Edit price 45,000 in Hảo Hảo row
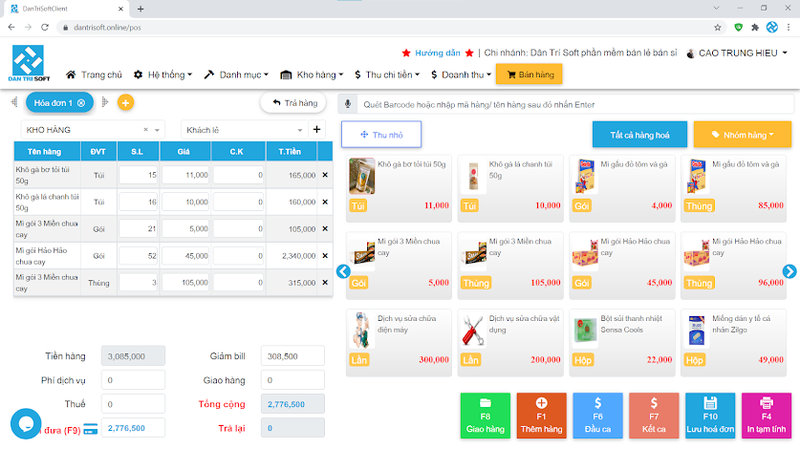Viewport: 800px width, 449px height. point(185,256)
